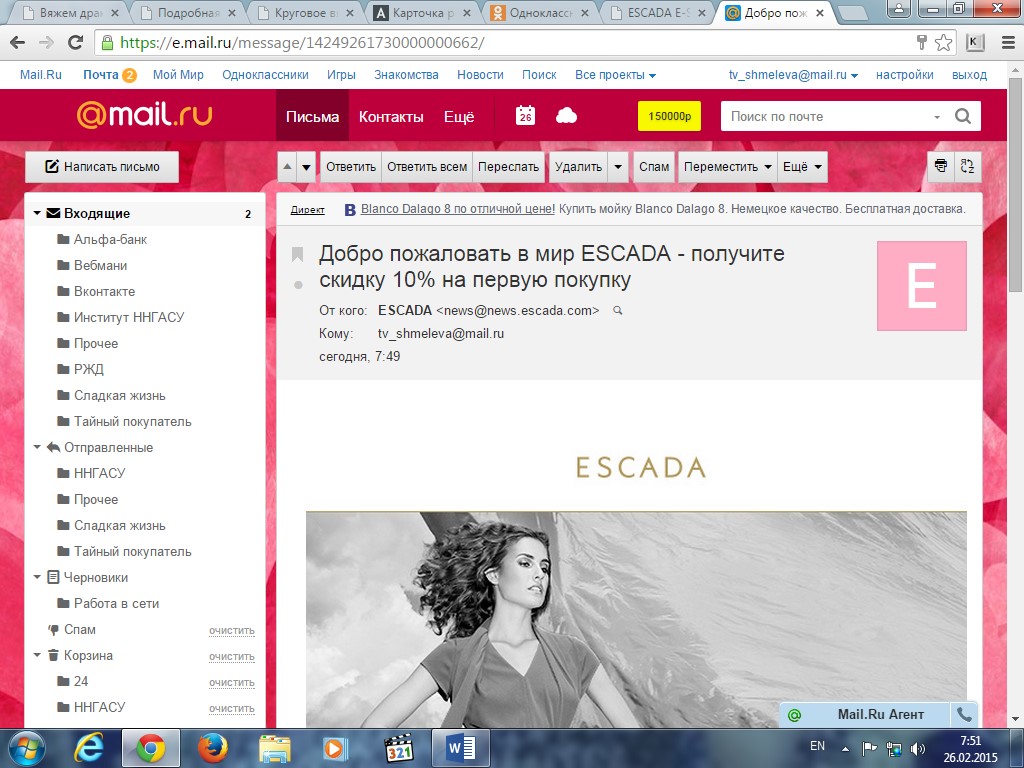Bookmark this page with star icon

[x=943, y=43]
